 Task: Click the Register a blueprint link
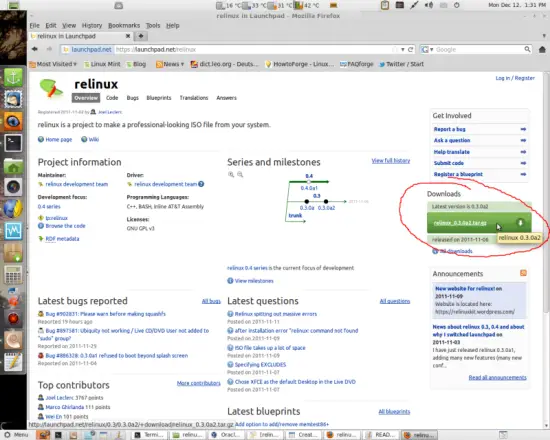[x=458, y=174]
